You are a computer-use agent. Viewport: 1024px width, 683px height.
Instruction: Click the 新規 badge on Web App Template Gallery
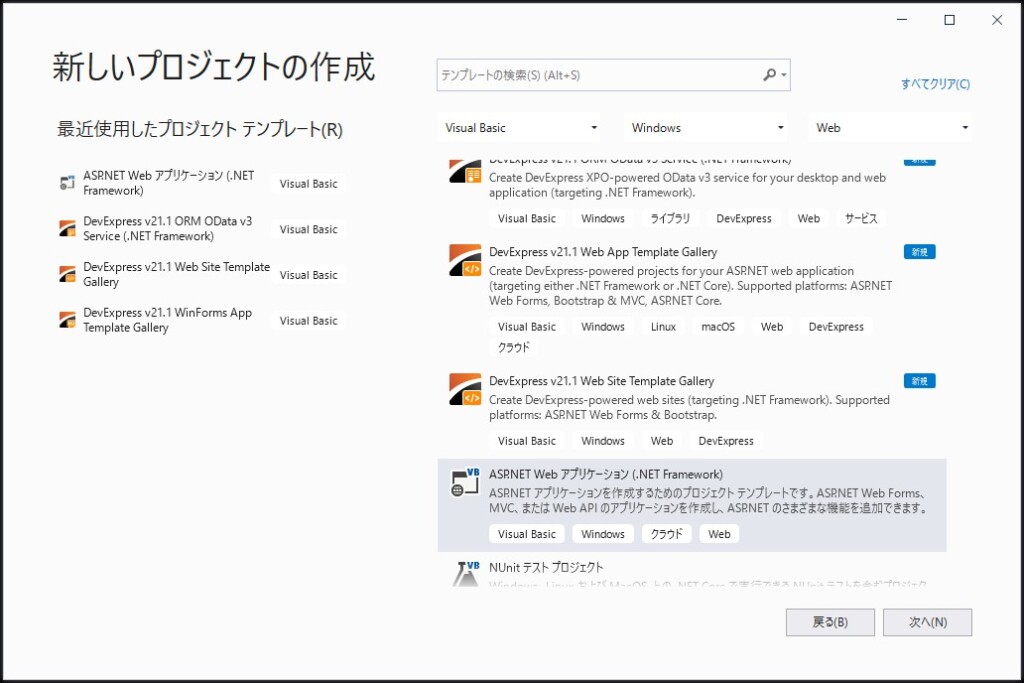point(919,252)
